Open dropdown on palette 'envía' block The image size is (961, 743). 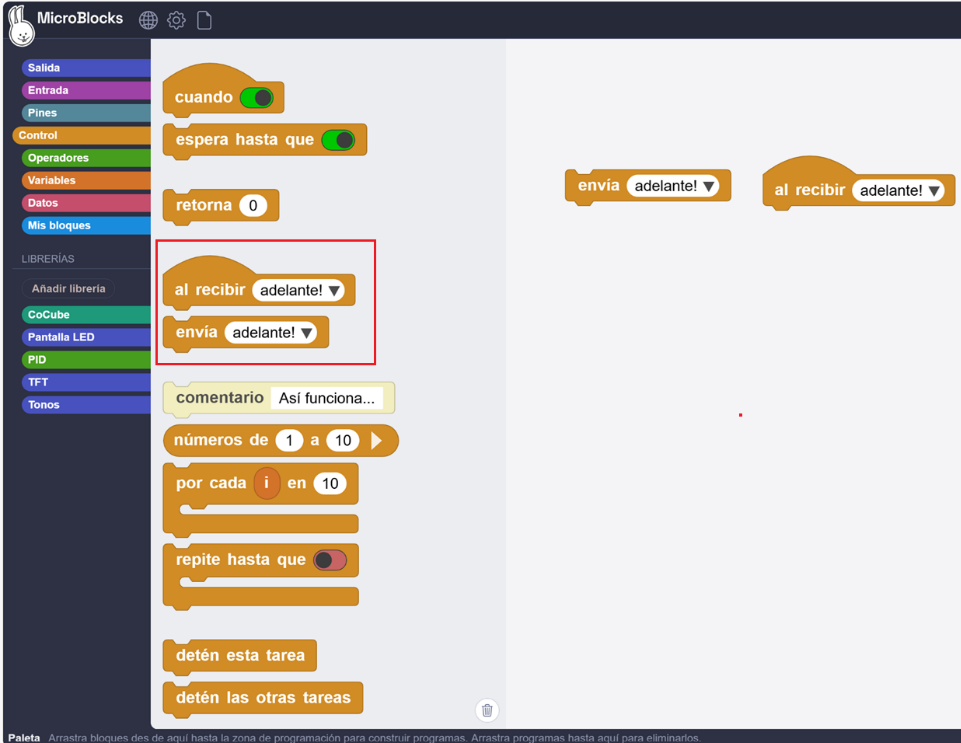pos(307,333)
